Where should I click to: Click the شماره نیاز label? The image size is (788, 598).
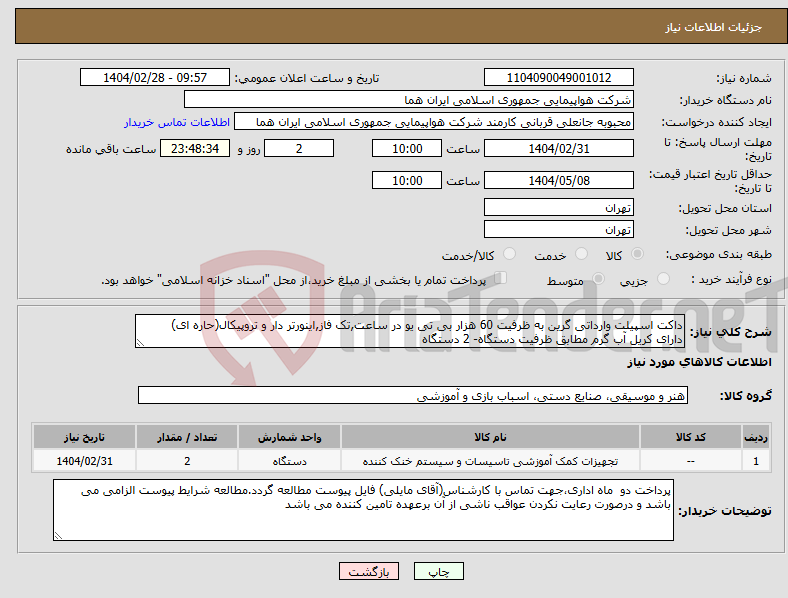[x=744, y=78]
